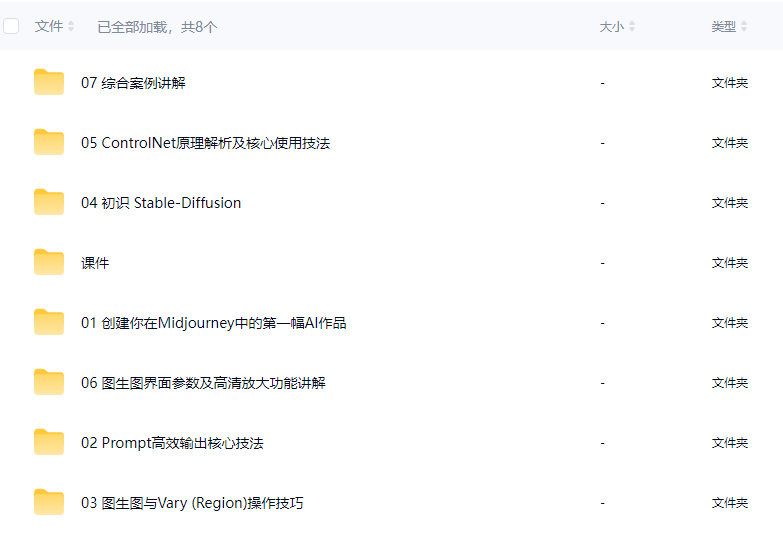The height and width of the screenshot is (537, 783).
Task: Open the 07 综合案例讲解 folder name
Action: (133, 83)
